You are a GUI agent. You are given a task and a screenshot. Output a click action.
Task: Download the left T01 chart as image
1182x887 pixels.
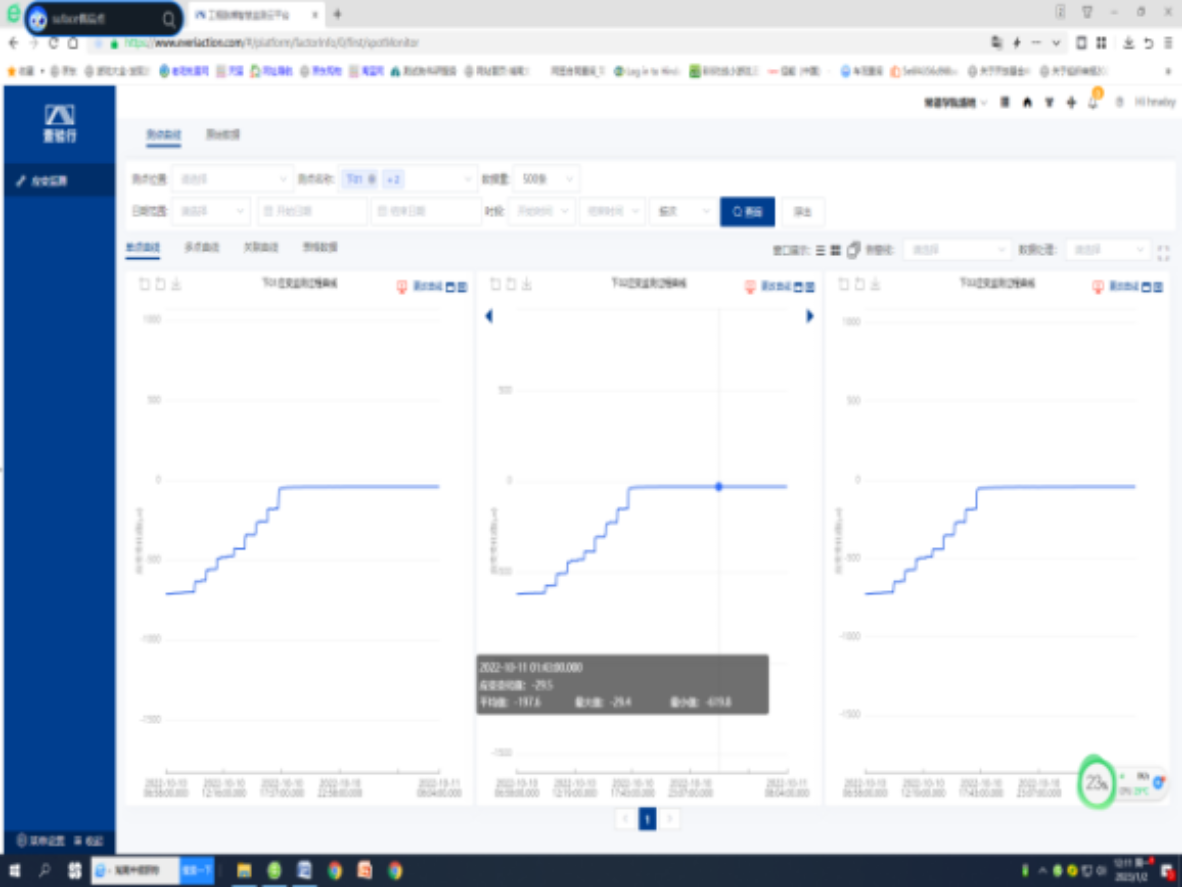[x=176, y=284]
